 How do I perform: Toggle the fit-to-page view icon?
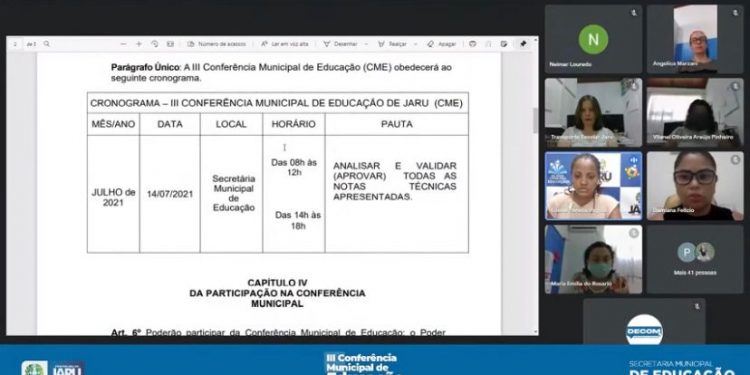click(x=170, y=44)
